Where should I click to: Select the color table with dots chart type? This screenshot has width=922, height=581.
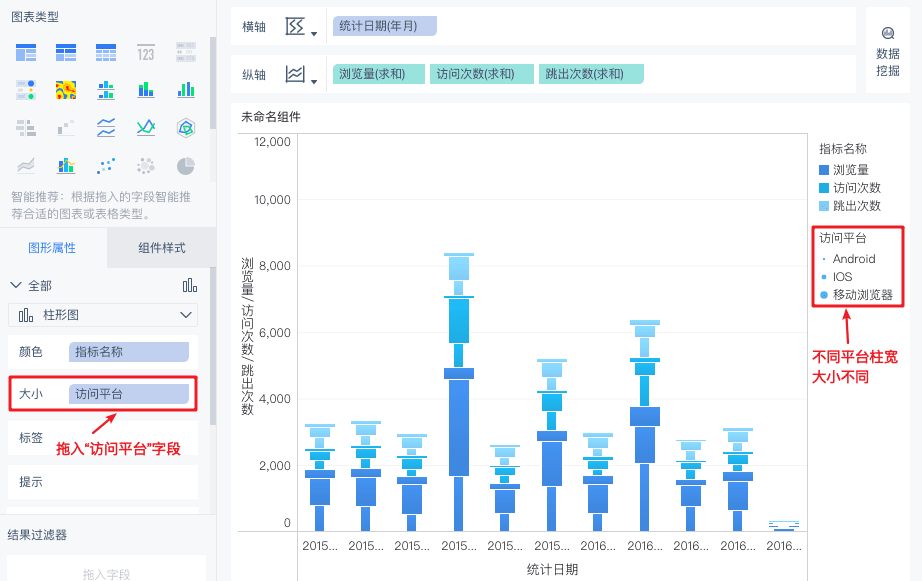(x=26, y=90)
